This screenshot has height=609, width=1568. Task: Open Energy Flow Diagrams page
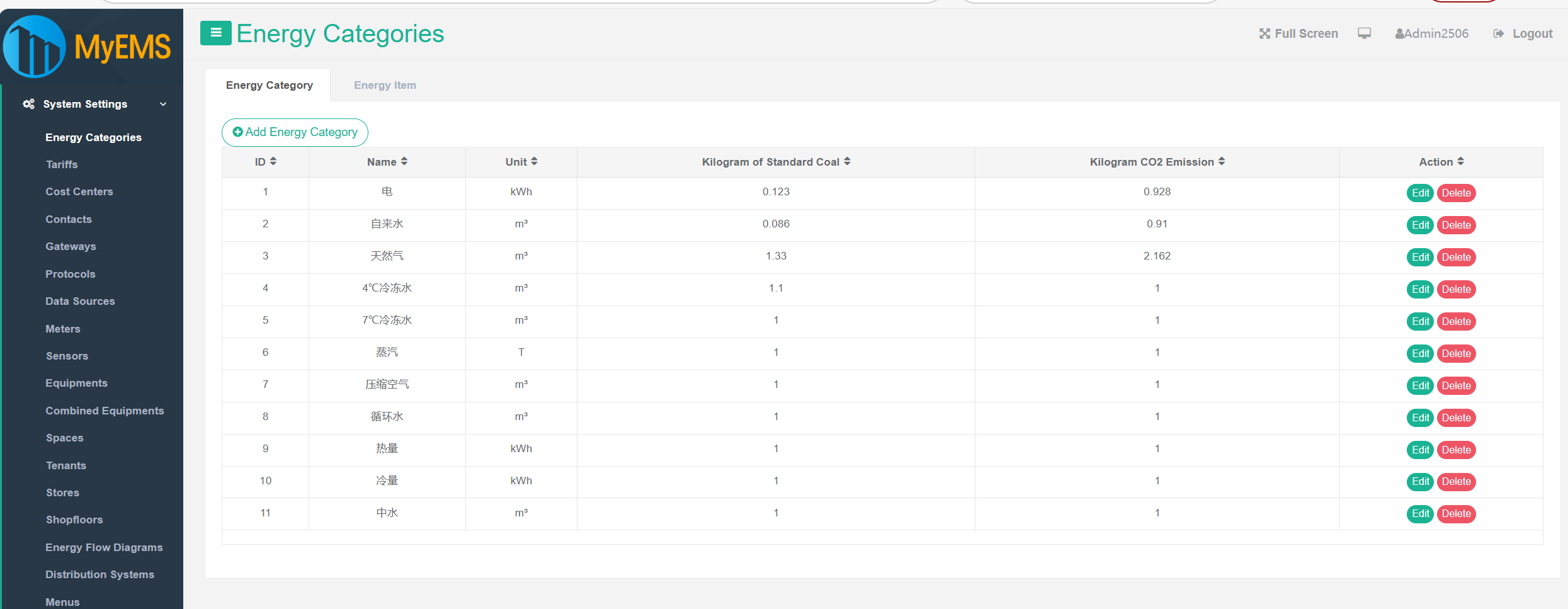(104, 547)
